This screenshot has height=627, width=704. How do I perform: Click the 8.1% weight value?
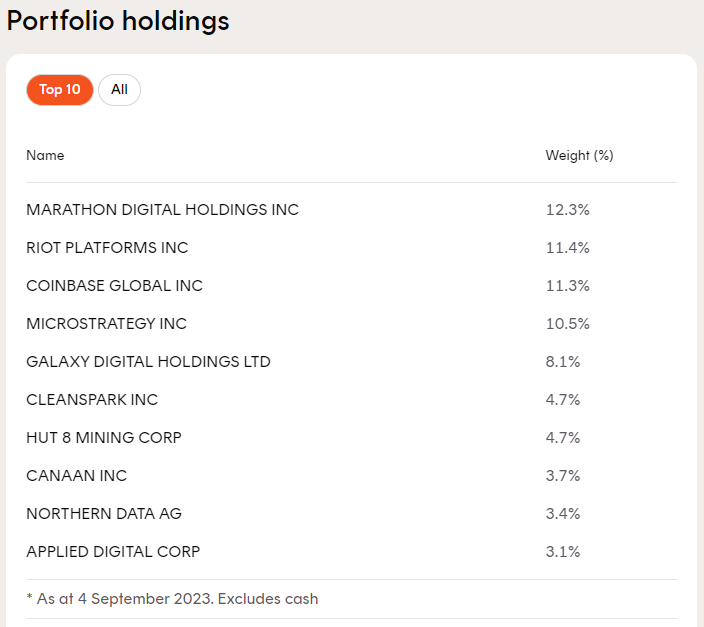pos(563,362)
